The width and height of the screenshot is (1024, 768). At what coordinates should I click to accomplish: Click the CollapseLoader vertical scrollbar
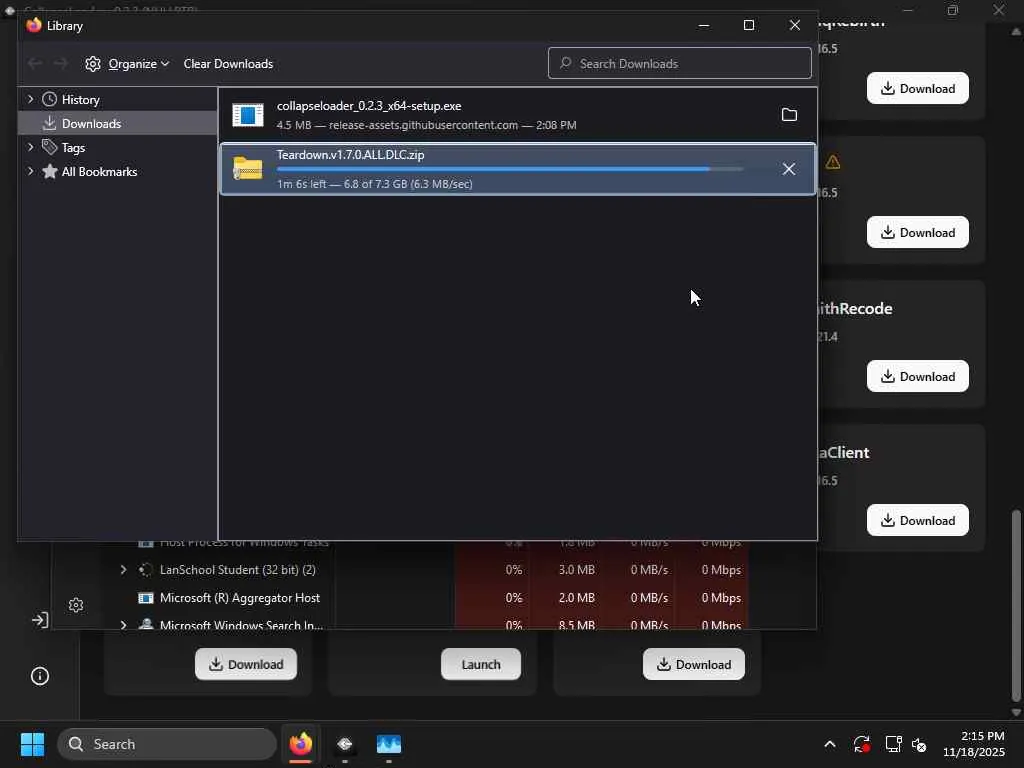[x=1016, y=605]
